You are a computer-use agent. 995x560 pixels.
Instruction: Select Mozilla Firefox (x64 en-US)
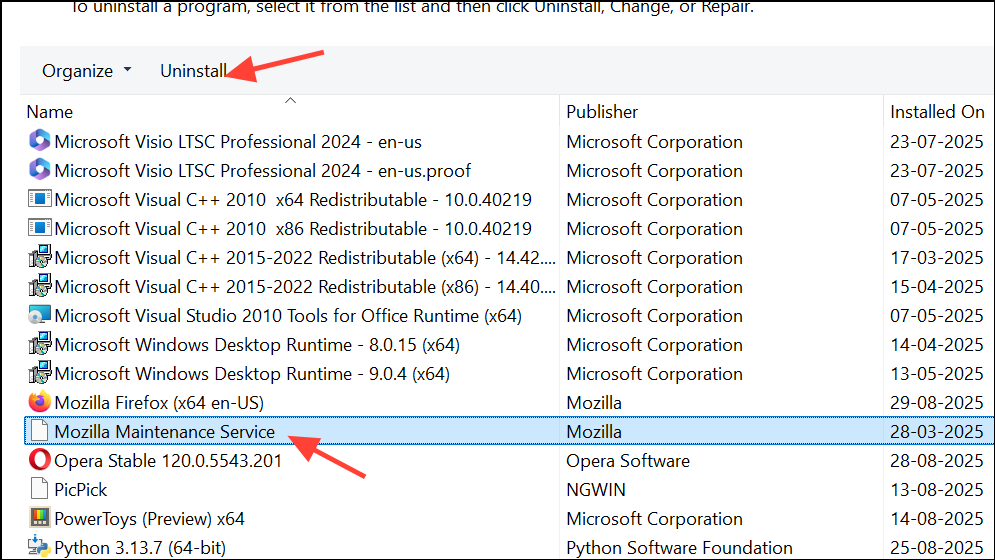pyautogui.click(x=159, y=403)
